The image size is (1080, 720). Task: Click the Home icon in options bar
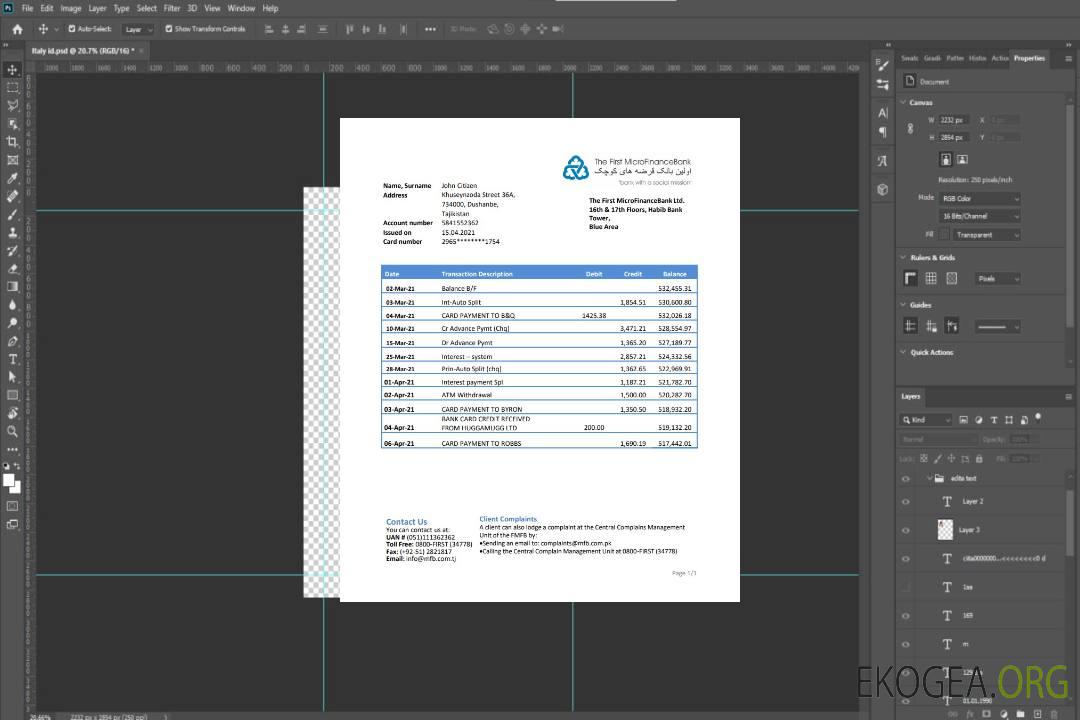pyautogui.click(x=17, y=29)
